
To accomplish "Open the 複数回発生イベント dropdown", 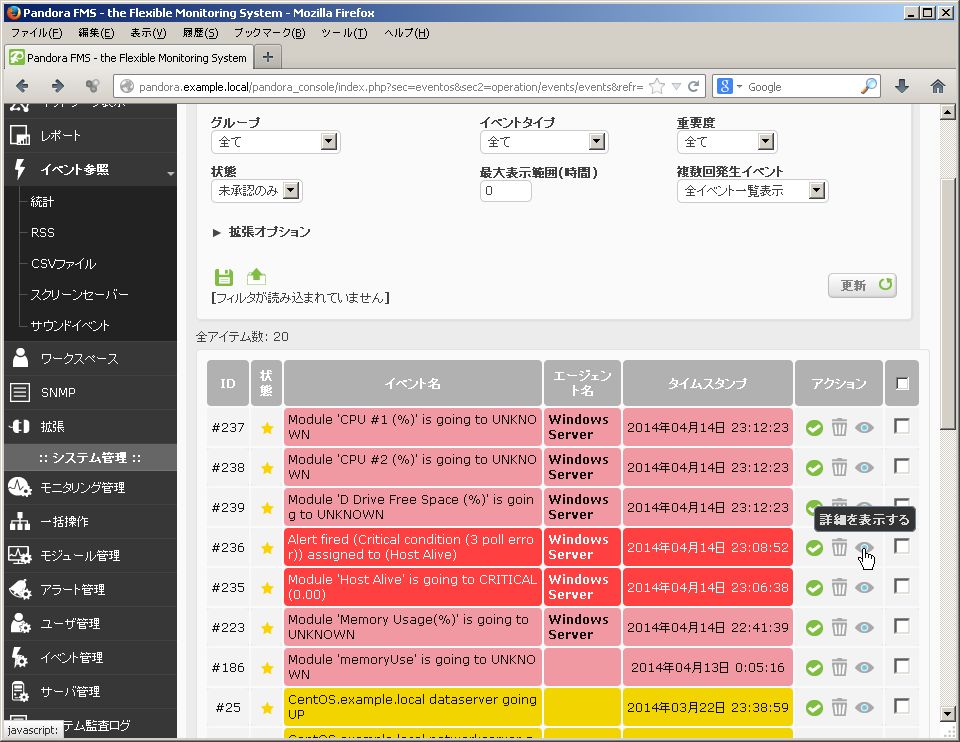I will (752, 191).
